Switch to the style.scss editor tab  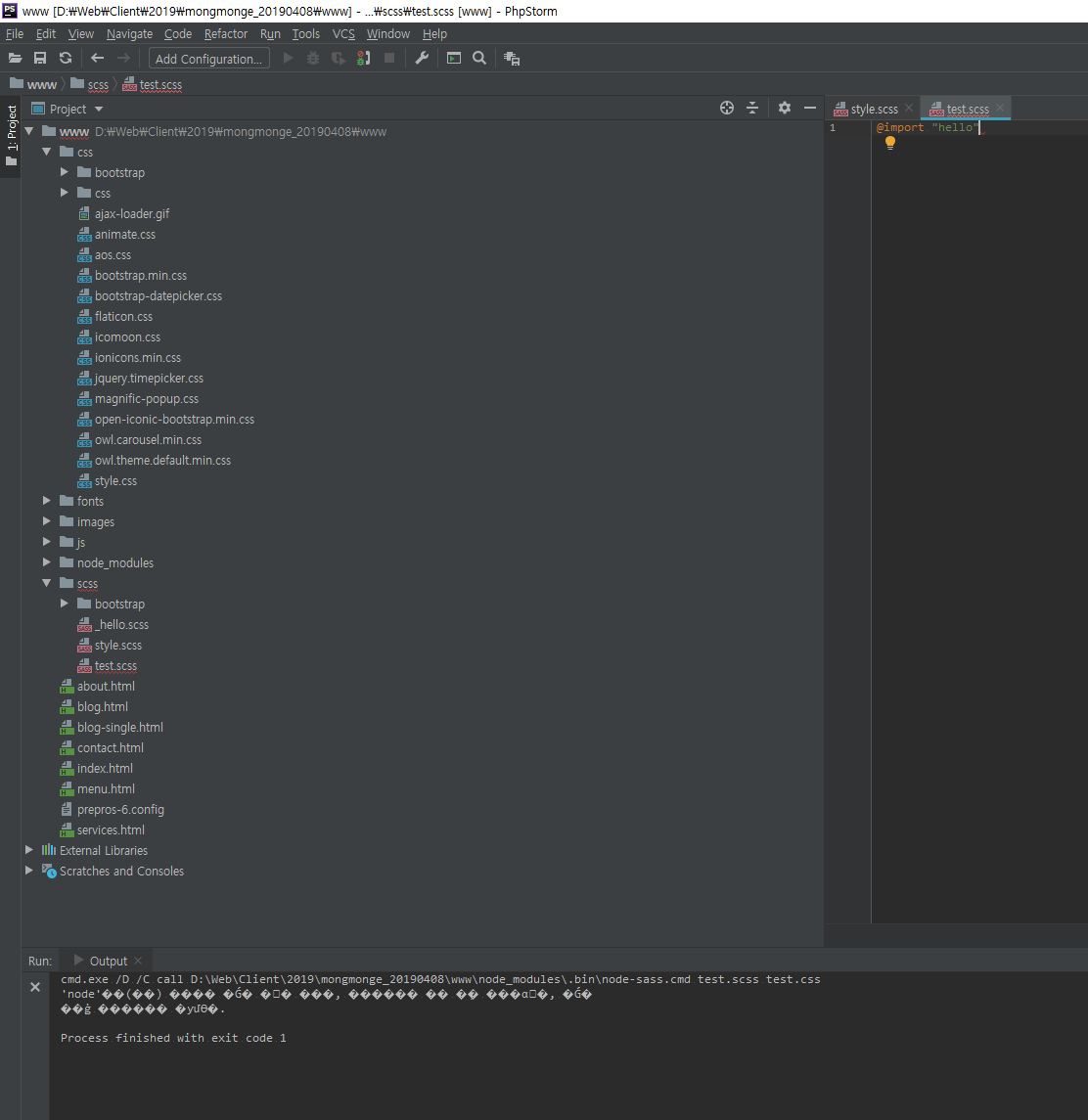[x=874, y=109]
